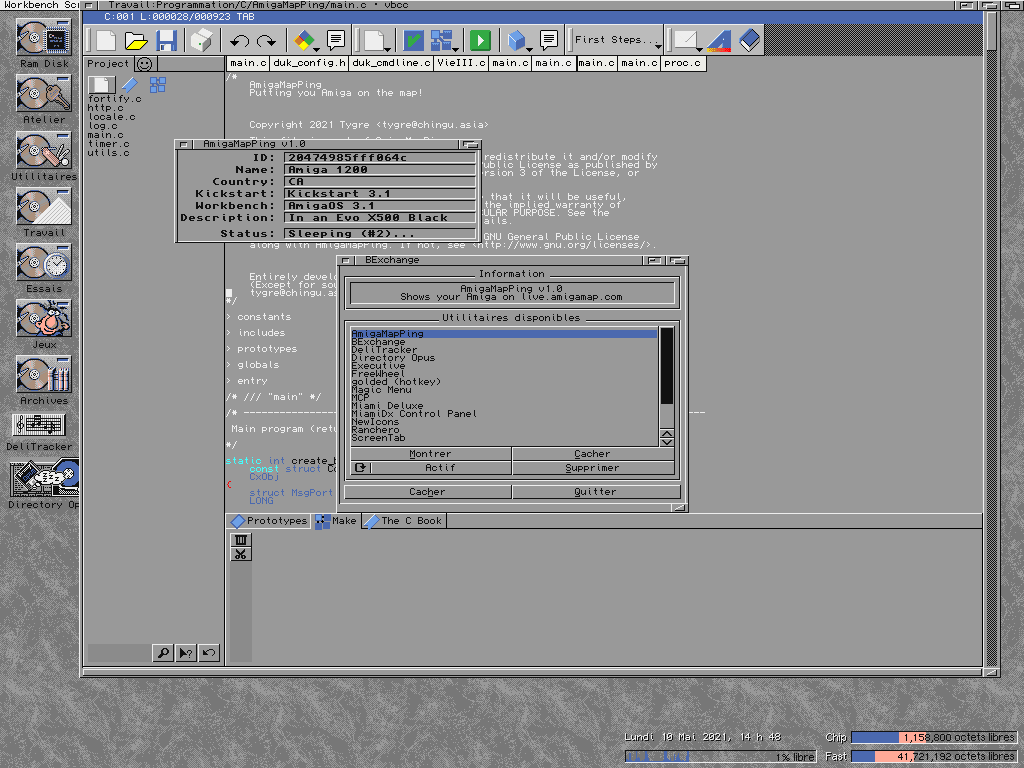Click Quitter in BExchange
The image size is (1024, 768).
[x=596, y=492]
